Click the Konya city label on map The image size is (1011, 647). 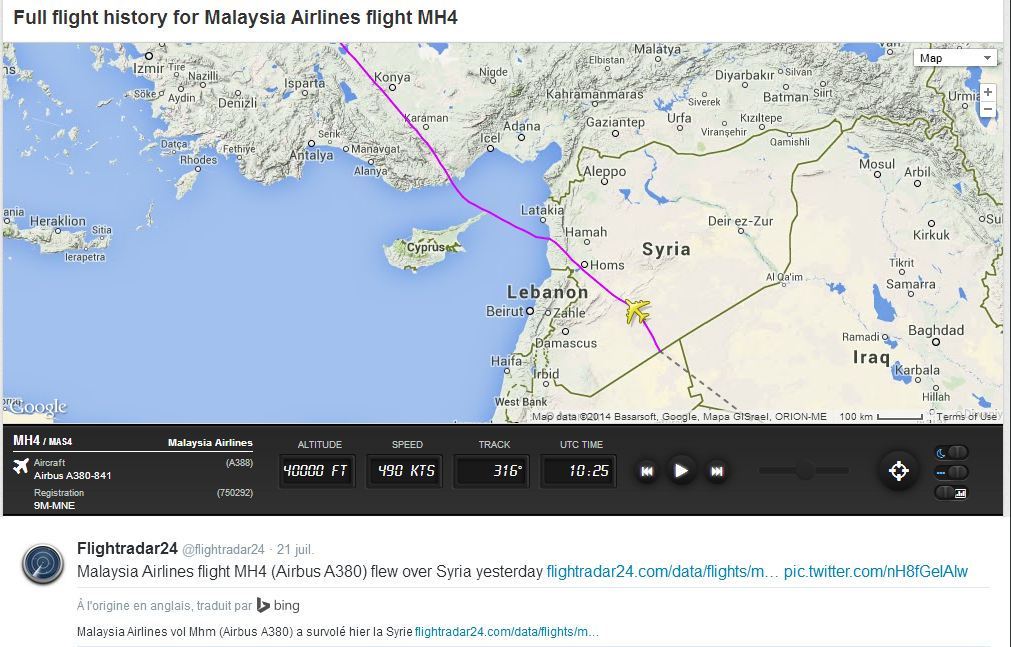click(x=392, y=77)
